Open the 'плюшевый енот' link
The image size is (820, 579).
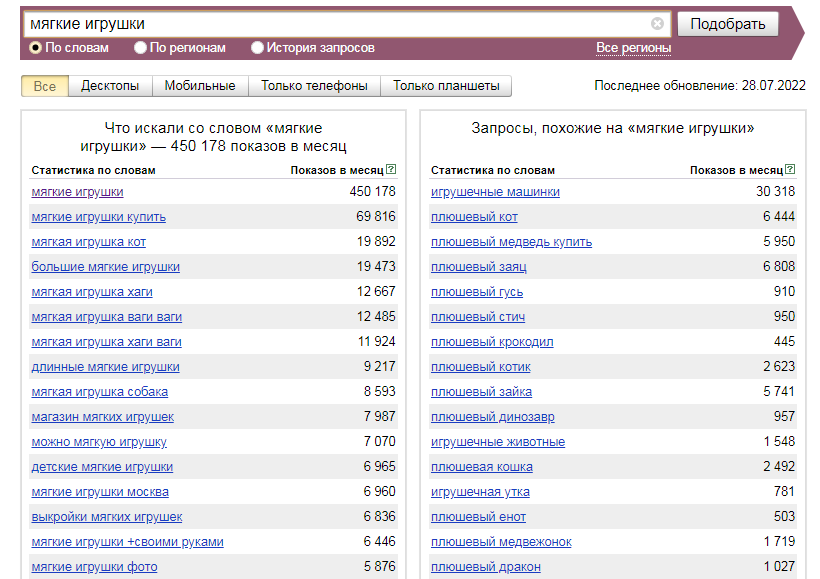point(479,517)
